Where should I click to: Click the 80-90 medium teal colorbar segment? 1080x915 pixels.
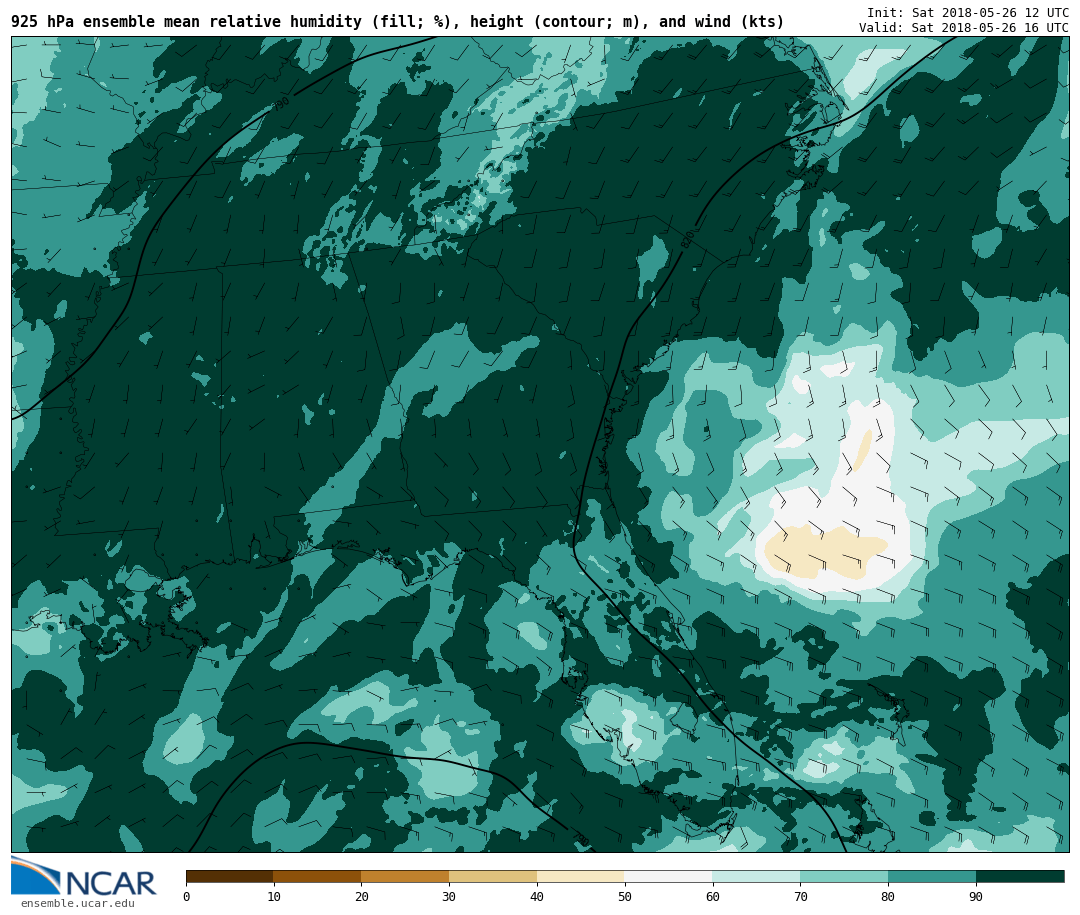tap(932, 877)
